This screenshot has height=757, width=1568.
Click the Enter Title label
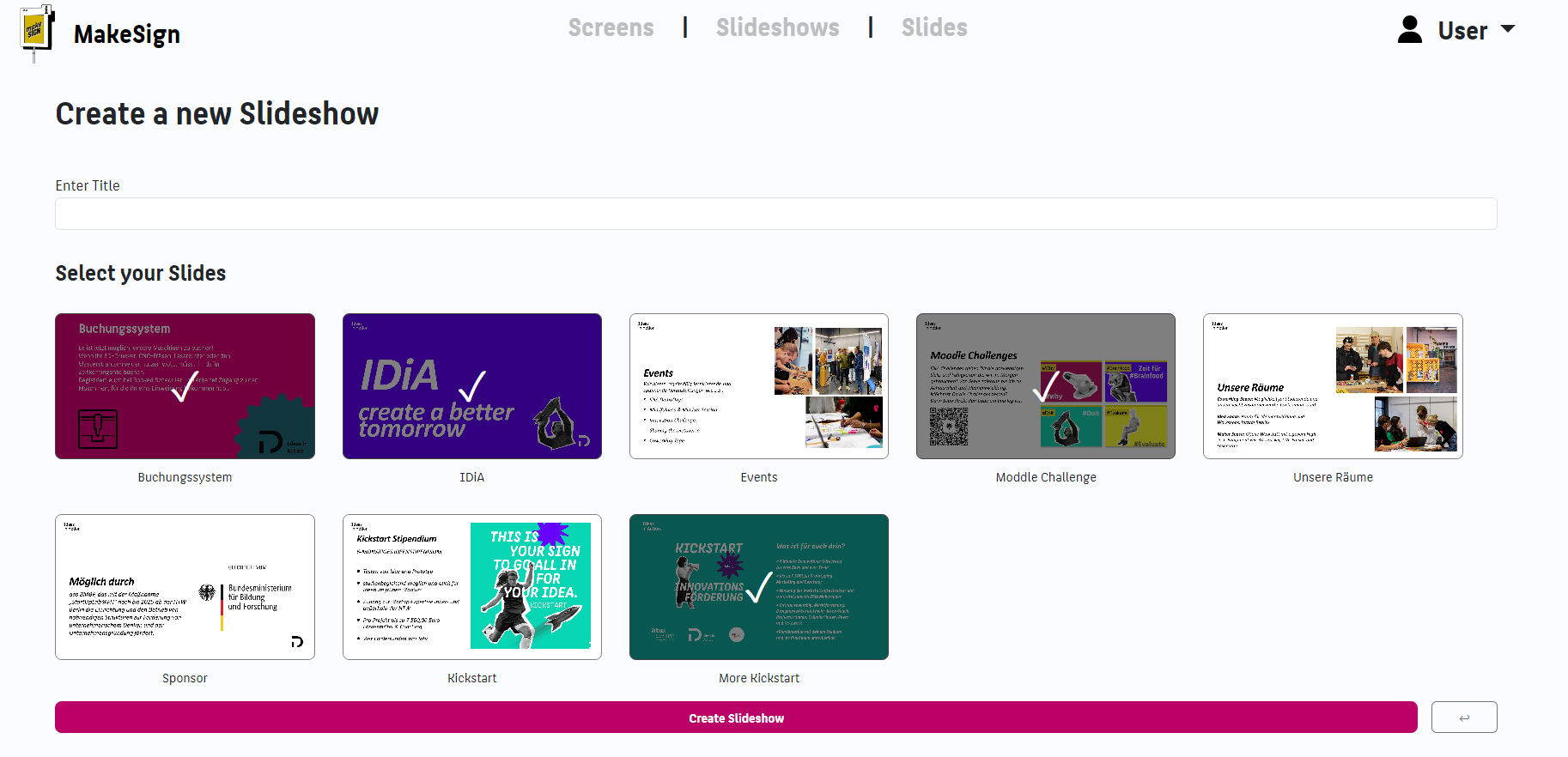click(88, 185)
